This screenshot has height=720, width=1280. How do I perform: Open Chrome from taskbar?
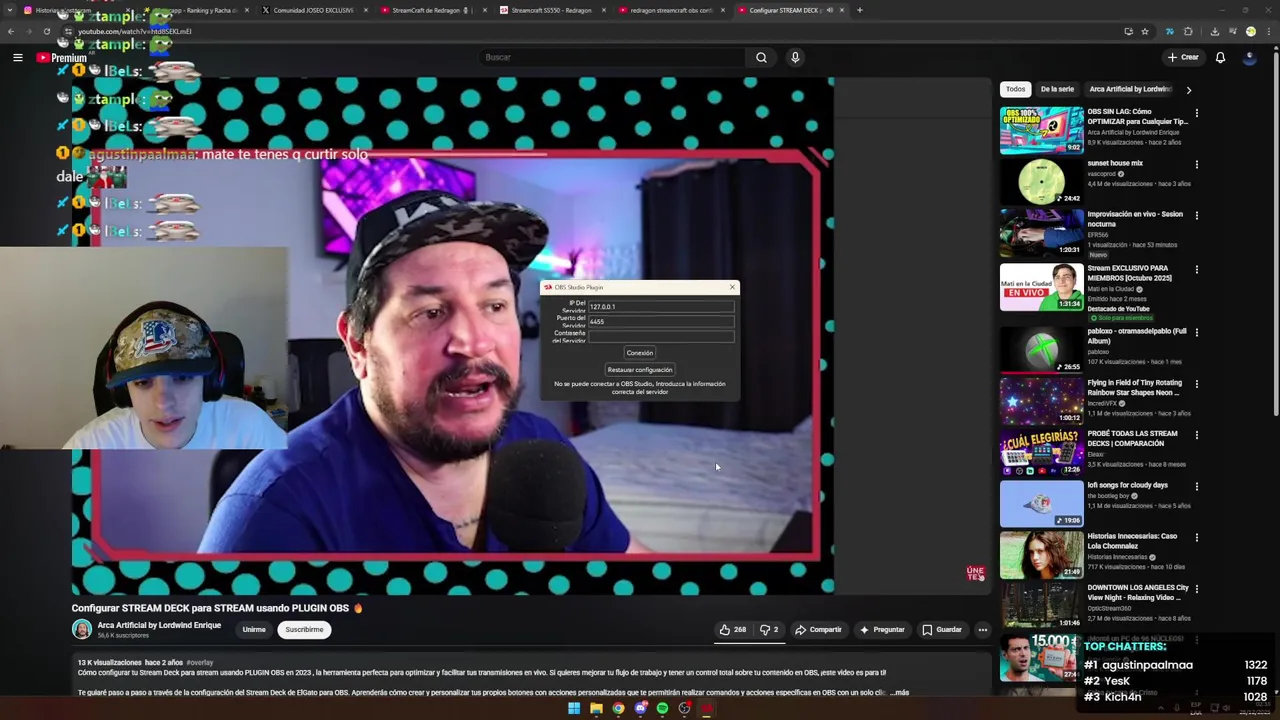click(618, 709)
